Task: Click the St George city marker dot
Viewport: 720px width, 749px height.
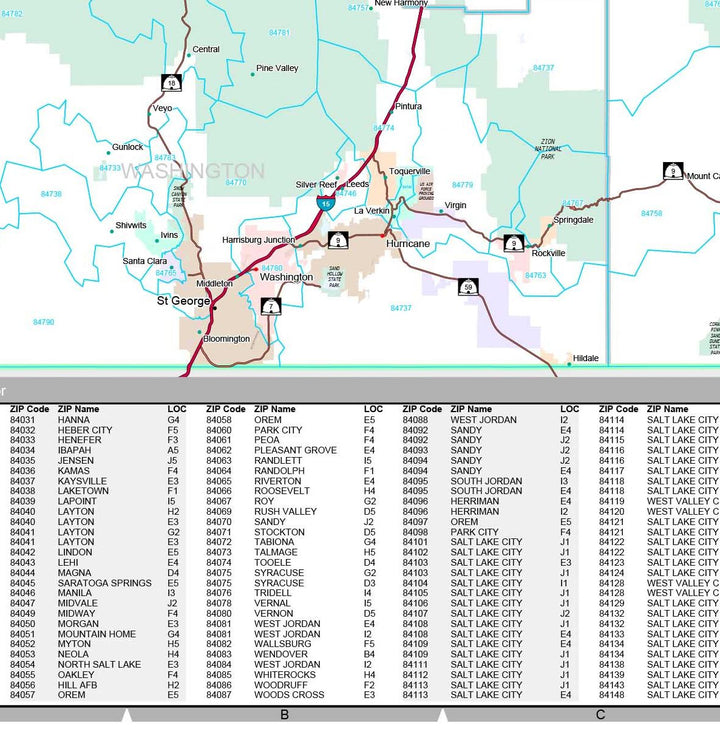Action: pos(215,308)
